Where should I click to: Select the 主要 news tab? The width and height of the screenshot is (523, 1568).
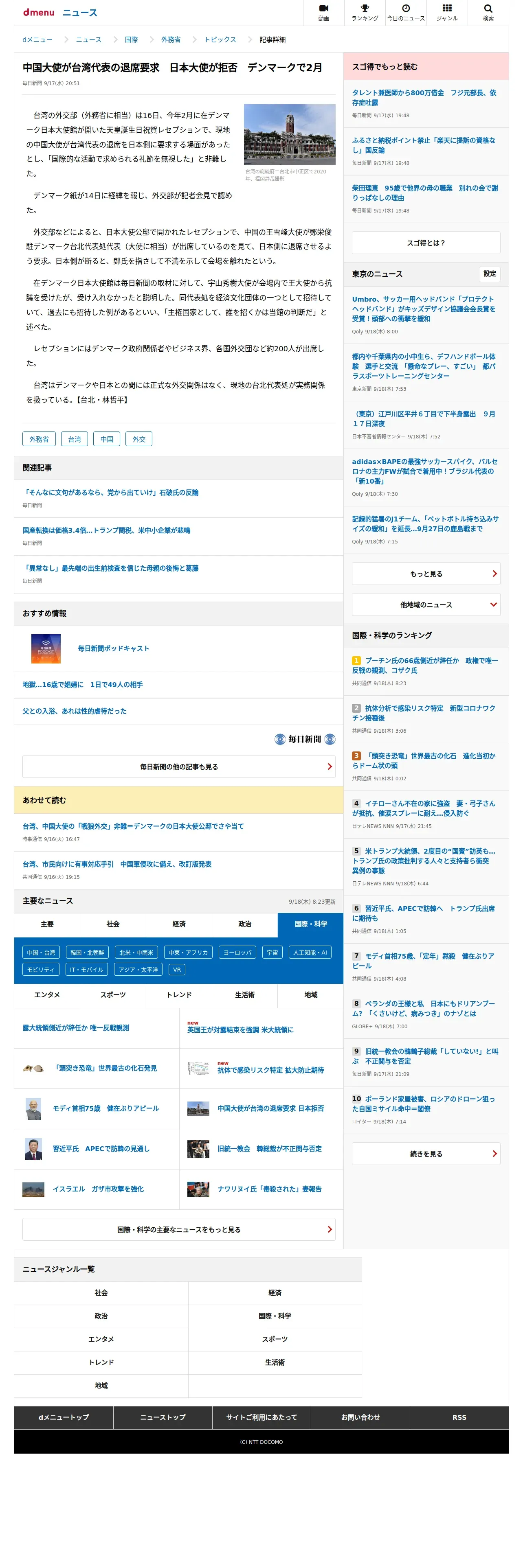[47, 924]
